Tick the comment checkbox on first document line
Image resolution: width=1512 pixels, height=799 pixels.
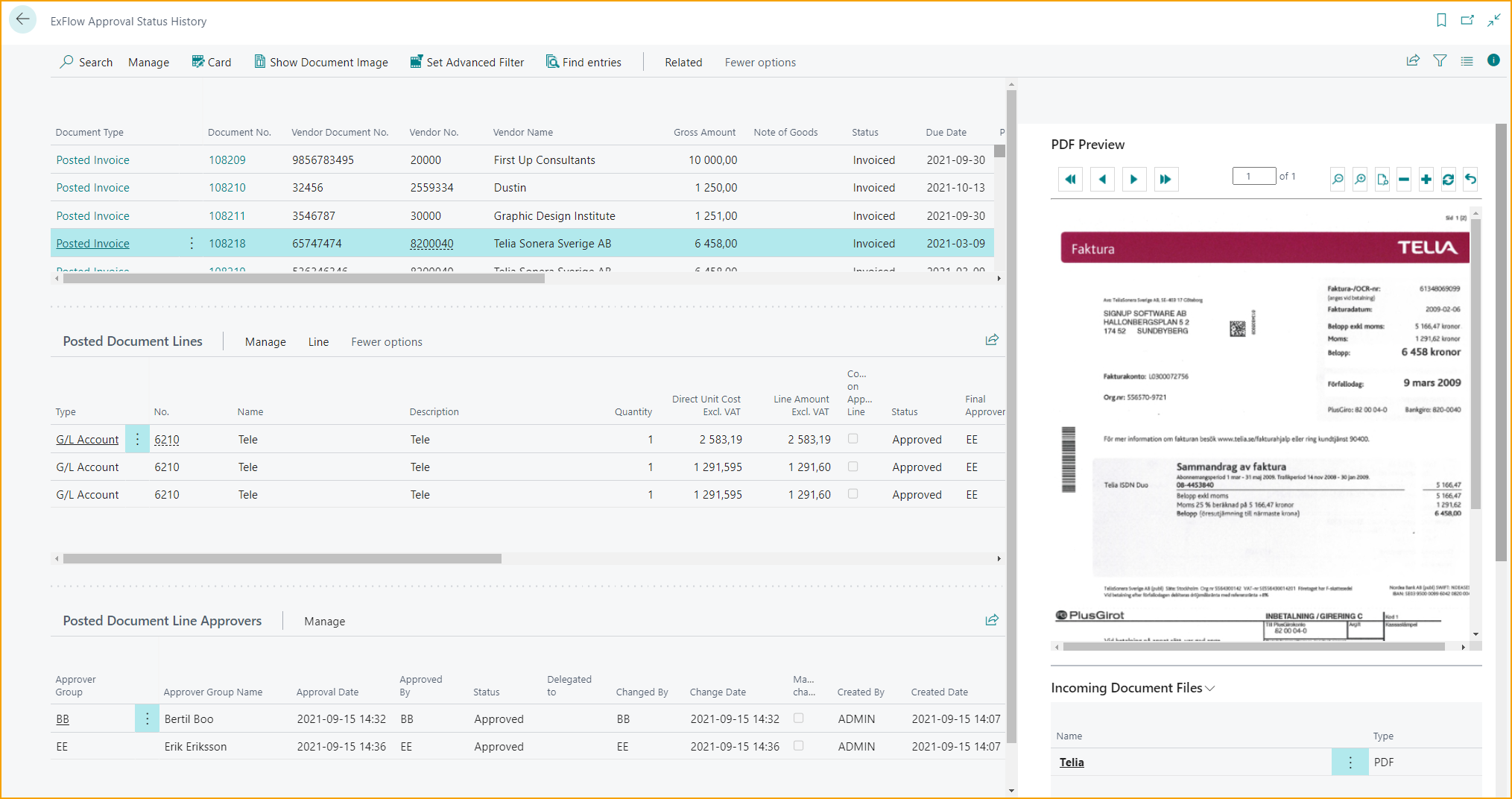(x=853, y=439)
